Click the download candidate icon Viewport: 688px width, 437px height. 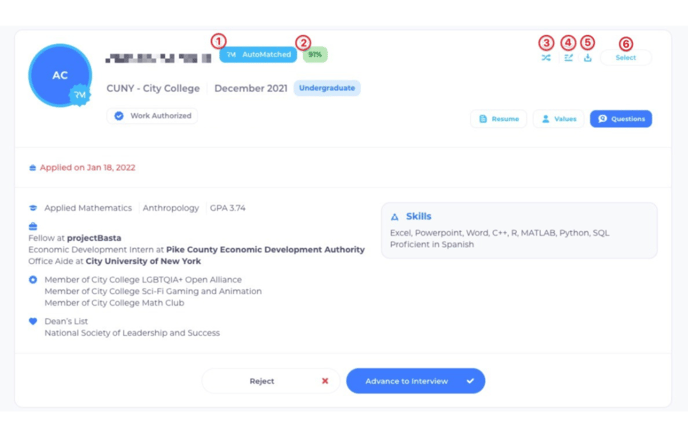coord(588,58)
